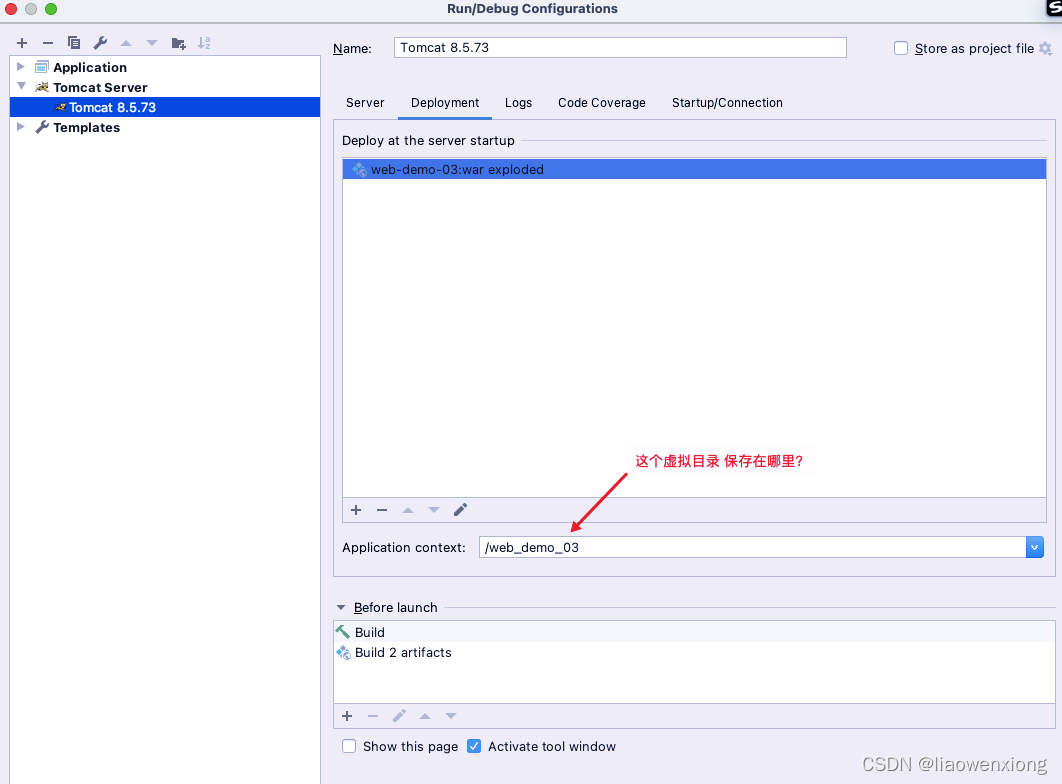This screenshot has height=784, width=1062.
Task: Click the Before launch section title
Action: point(396,607)
